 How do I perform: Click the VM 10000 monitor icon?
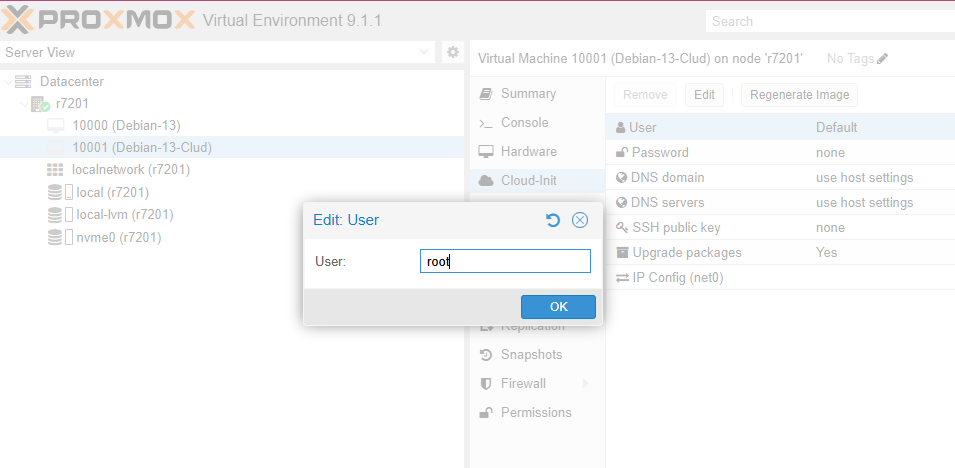coord(55,126)
